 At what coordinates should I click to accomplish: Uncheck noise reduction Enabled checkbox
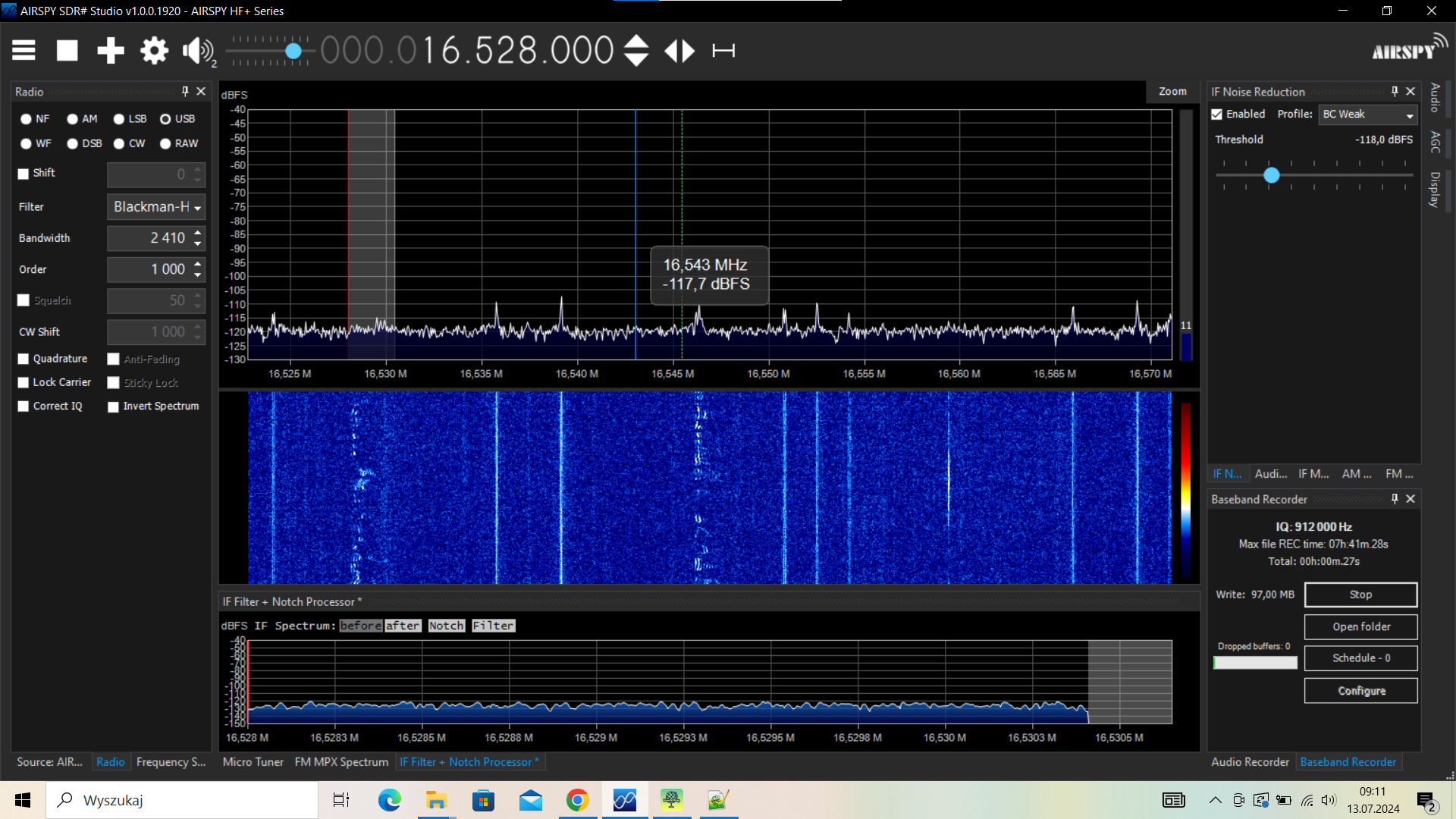[x=1217, y=115]
